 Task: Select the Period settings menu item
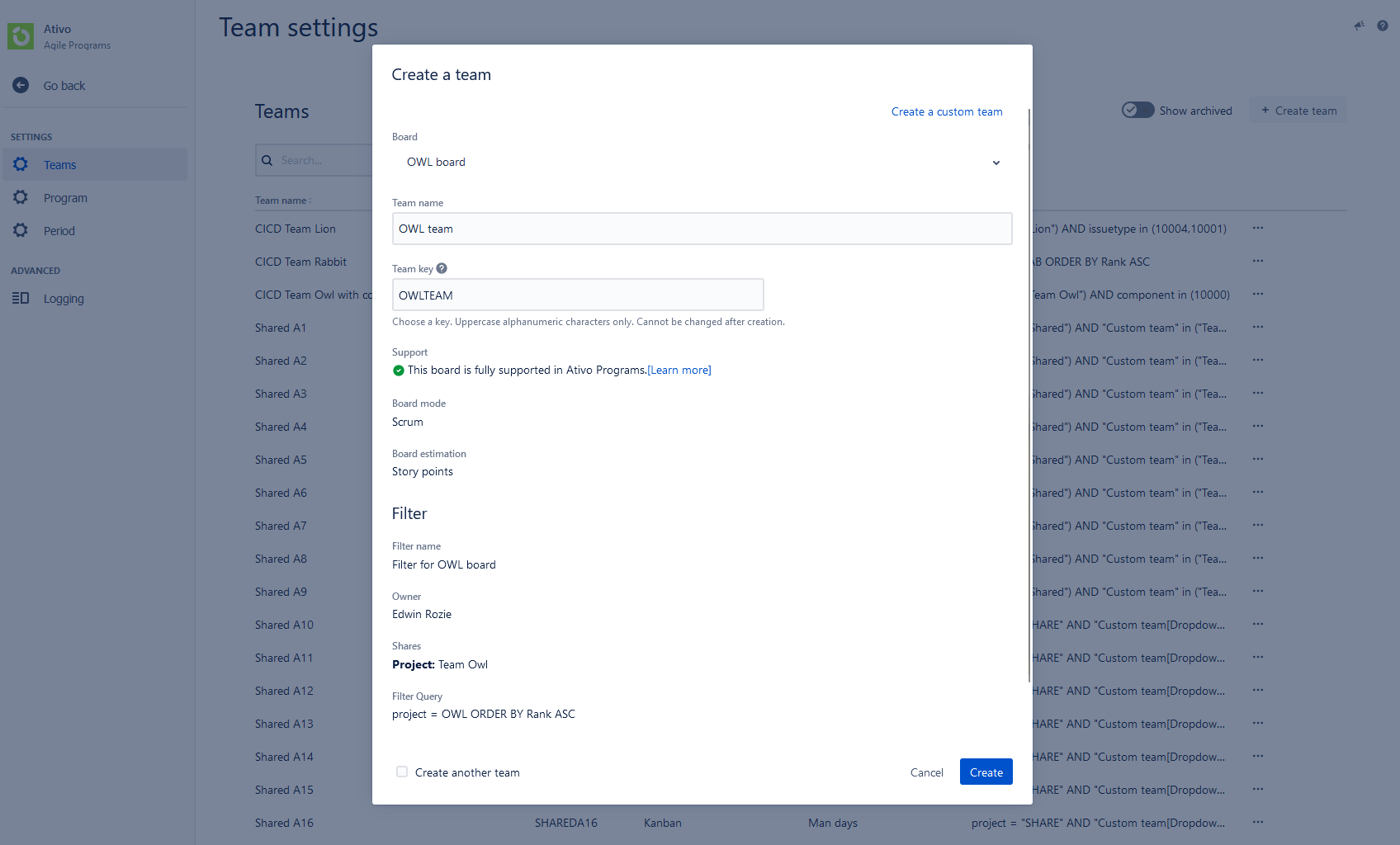tap(59, 231)
